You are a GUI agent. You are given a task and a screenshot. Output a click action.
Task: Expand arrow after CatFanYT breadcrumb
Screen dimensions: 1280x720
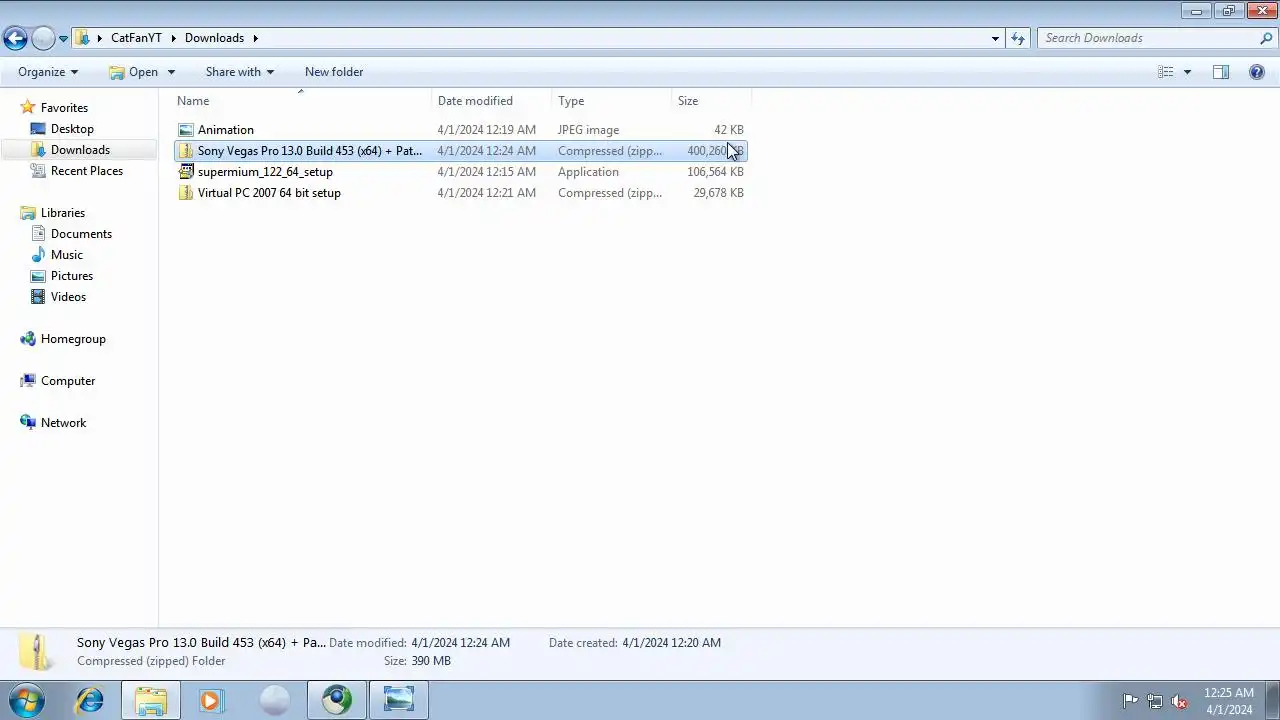(x=173, y=38)
